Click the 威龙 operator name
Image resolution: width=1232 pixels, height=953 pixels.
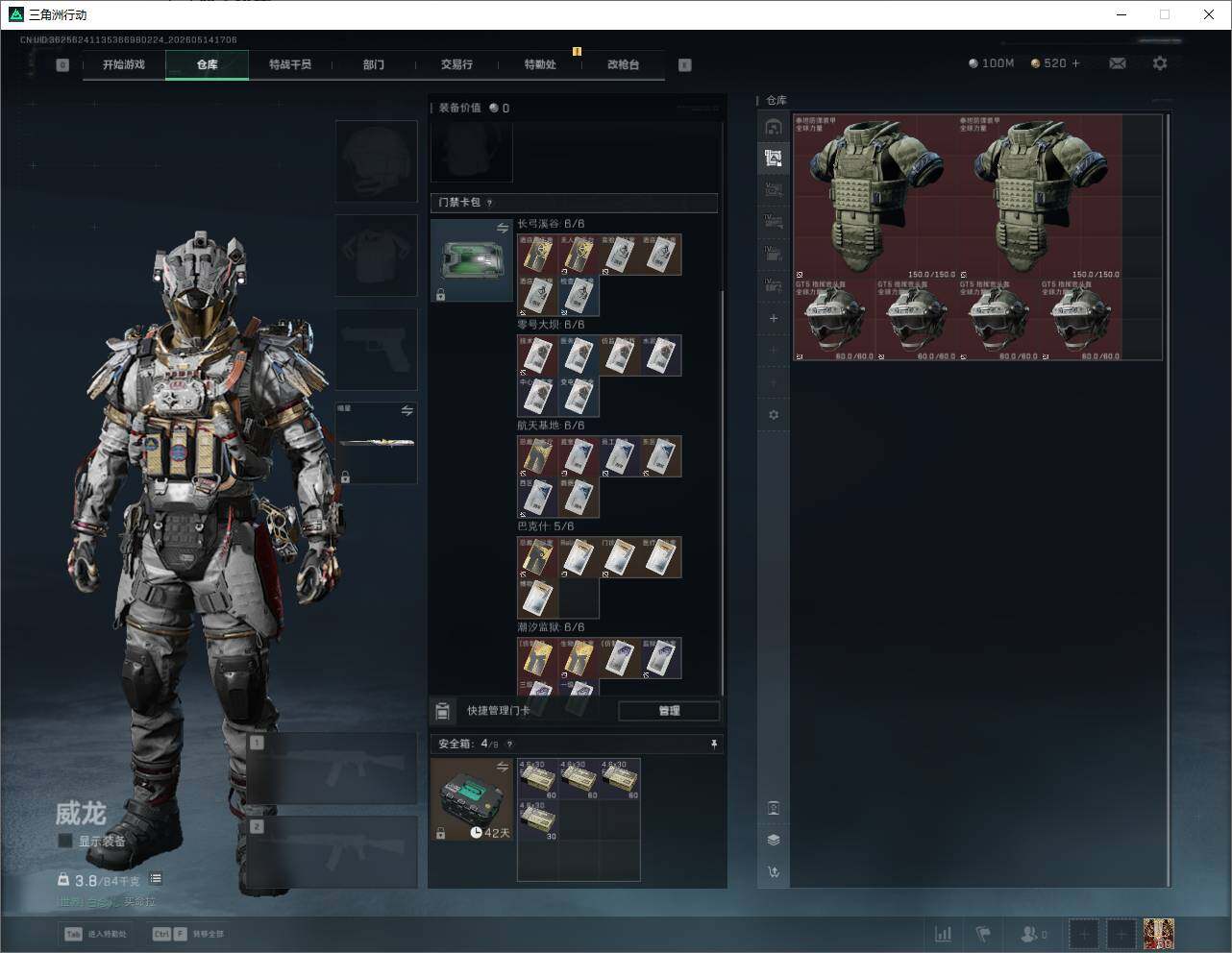click(x=80, y=814)
